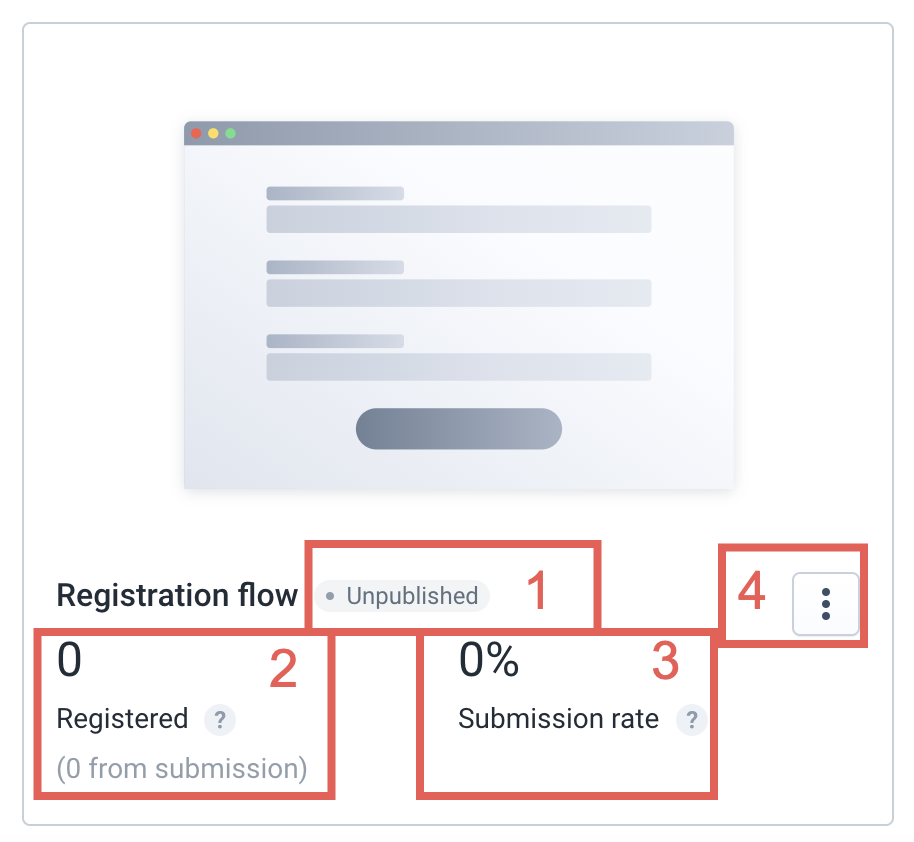Screen dimensions: 914x842
Task: Click the Unpublished status badge
Action: pyautogui.click(x=402, y=596)
